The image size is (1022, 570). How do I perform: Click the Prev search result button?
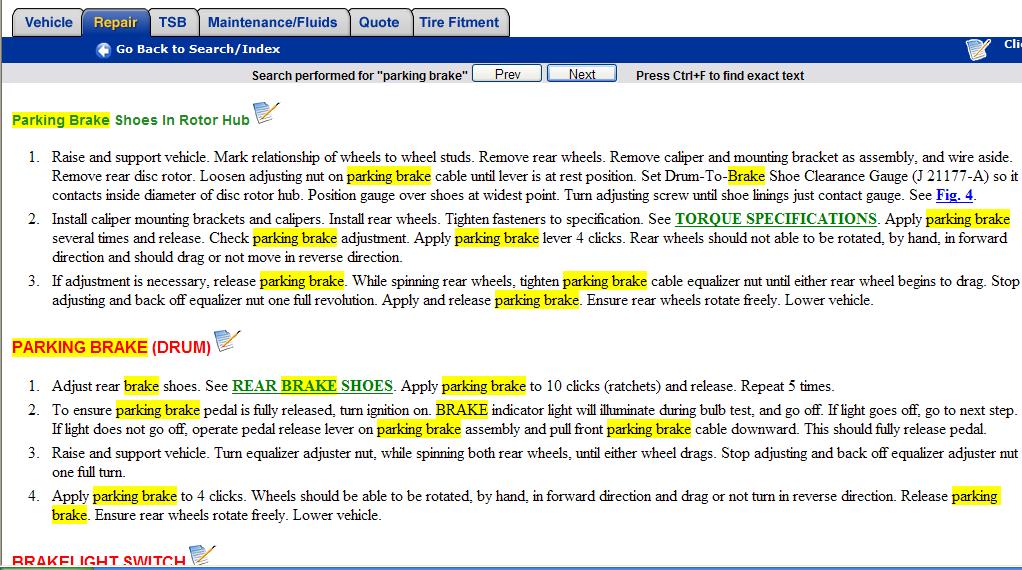pos(507,74)
